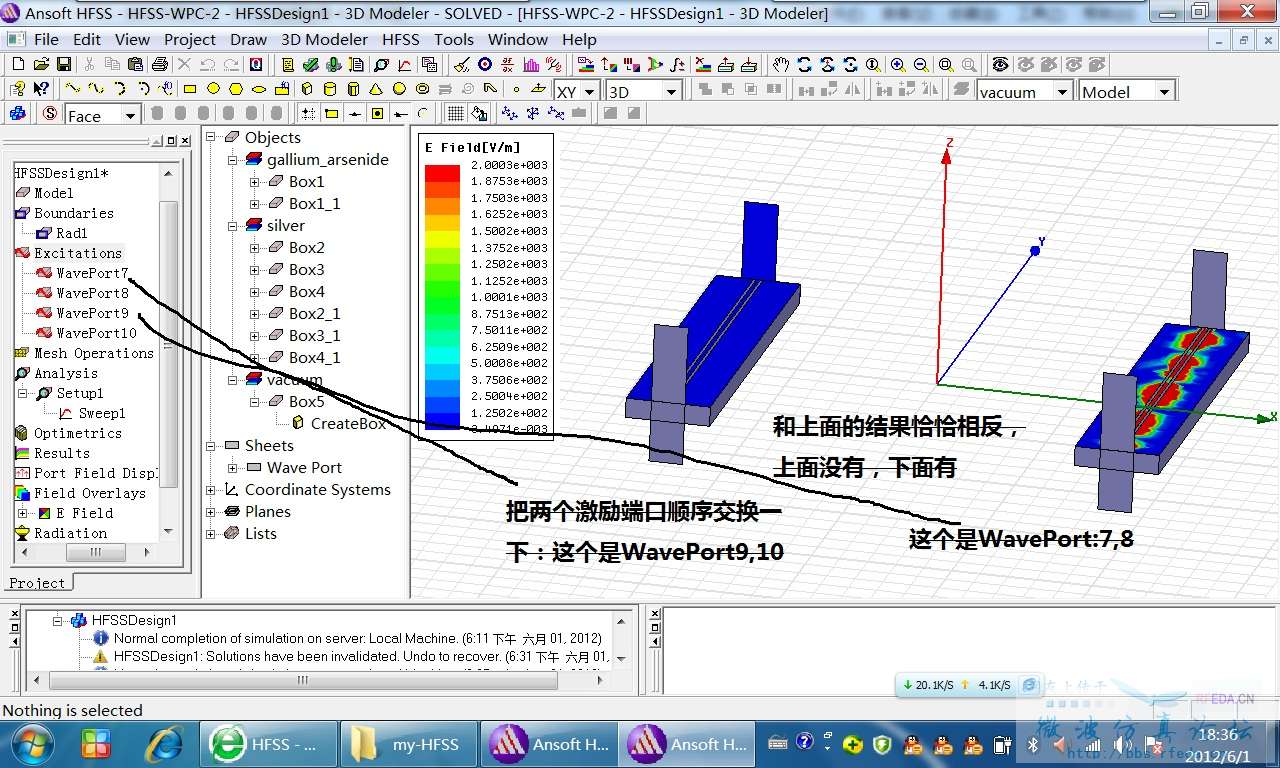Select the Draw Rectangle tool
The height and width of the screenshot is (768, 1280).
(189, 89)
